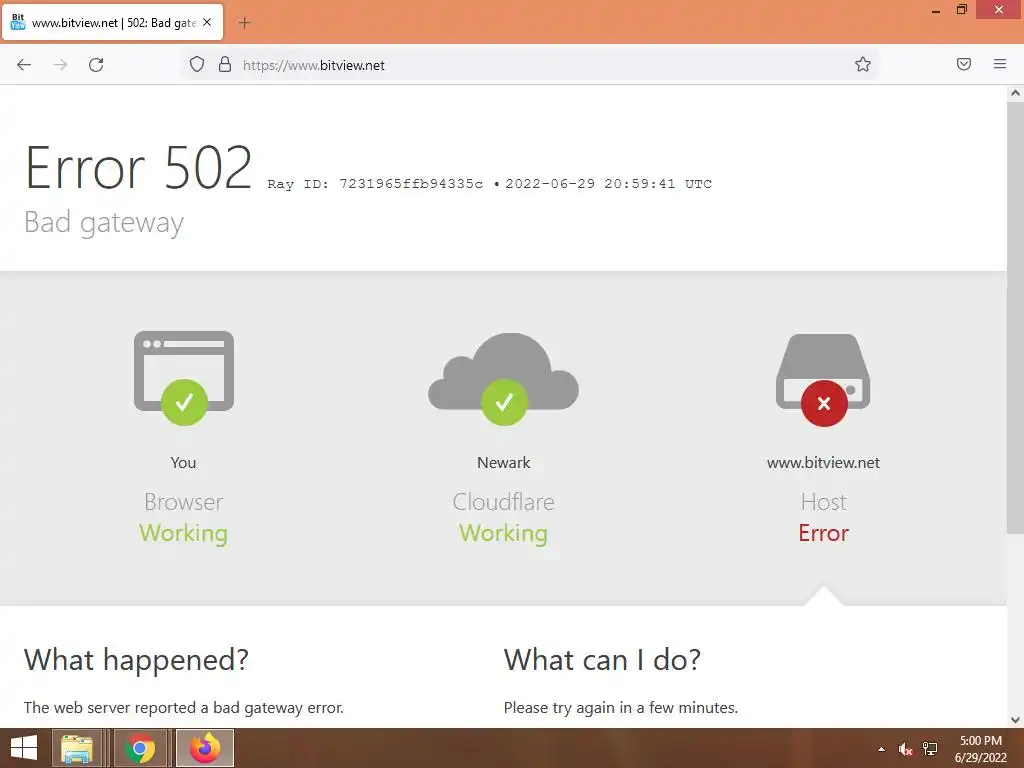Click the 'What happened?' heading
Screen dimensions: 1024x768
tap(136, 660)
